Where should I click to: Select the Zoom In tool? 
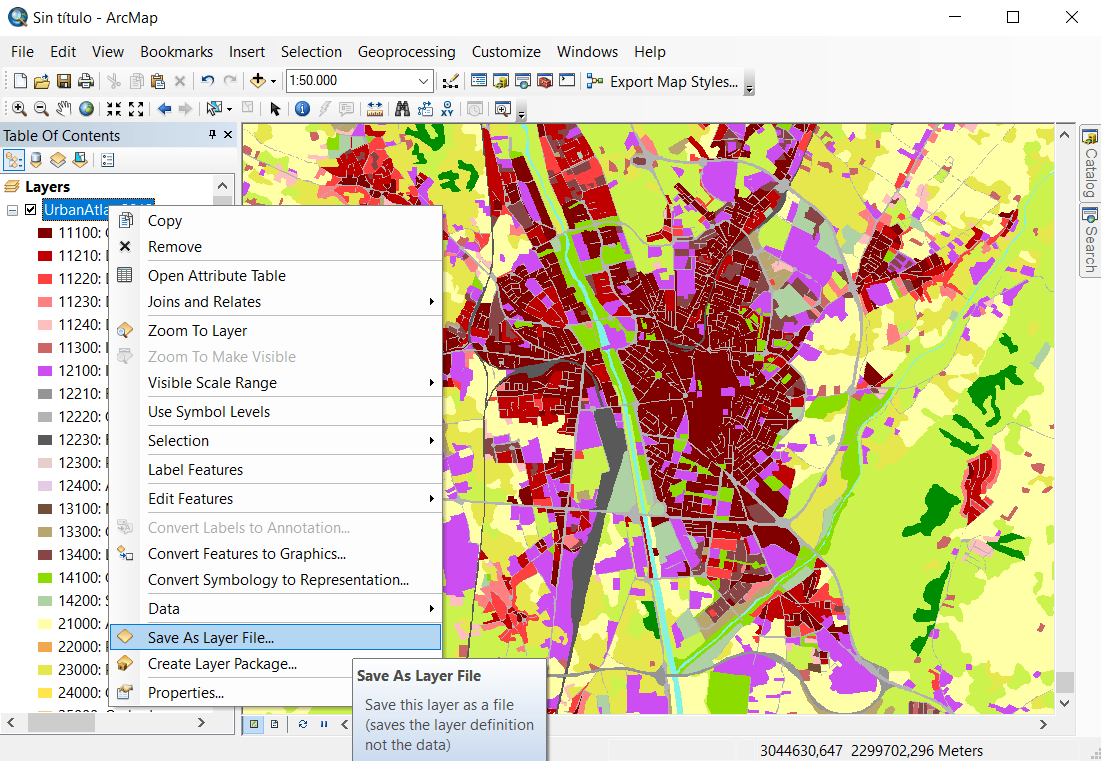point(19,109)
